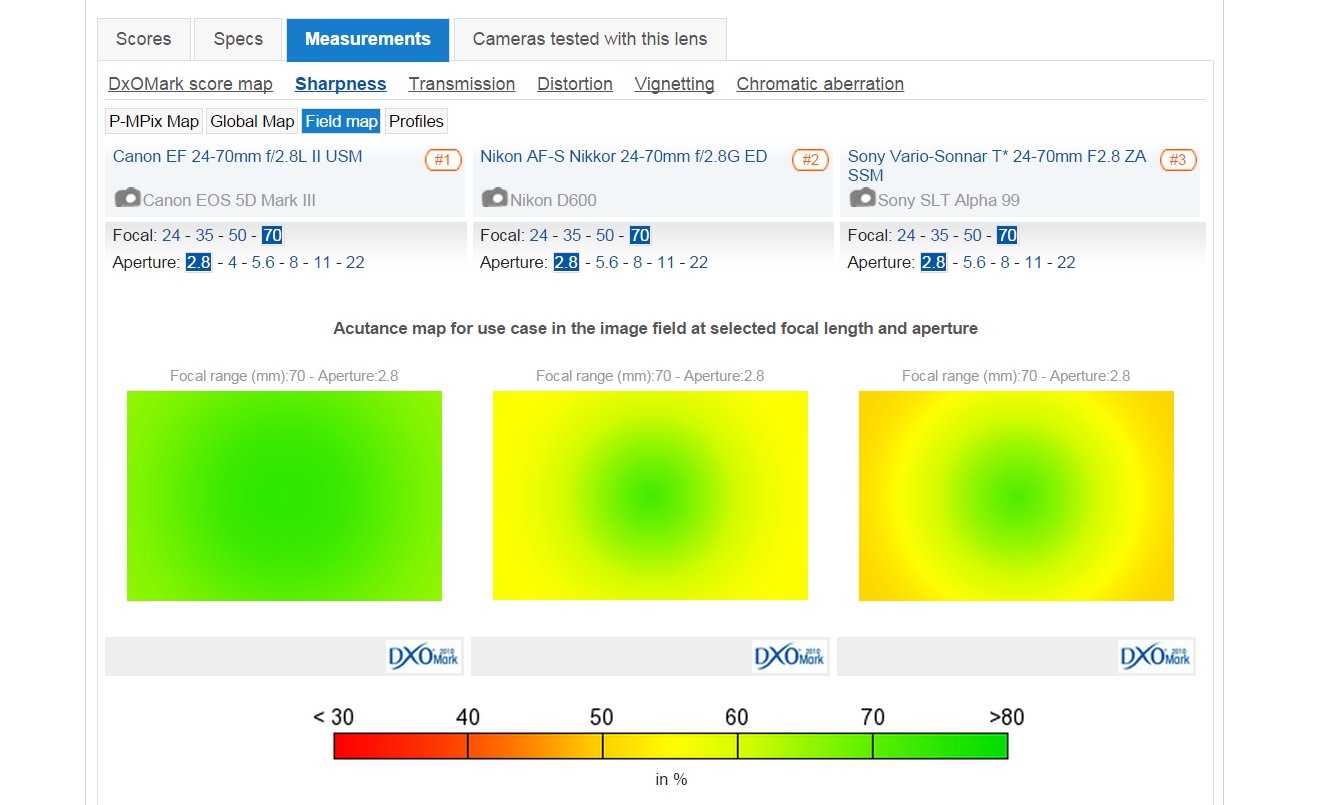Select the Sharpness measurement link
The image size is (1331, 805).
click(341, 84)
